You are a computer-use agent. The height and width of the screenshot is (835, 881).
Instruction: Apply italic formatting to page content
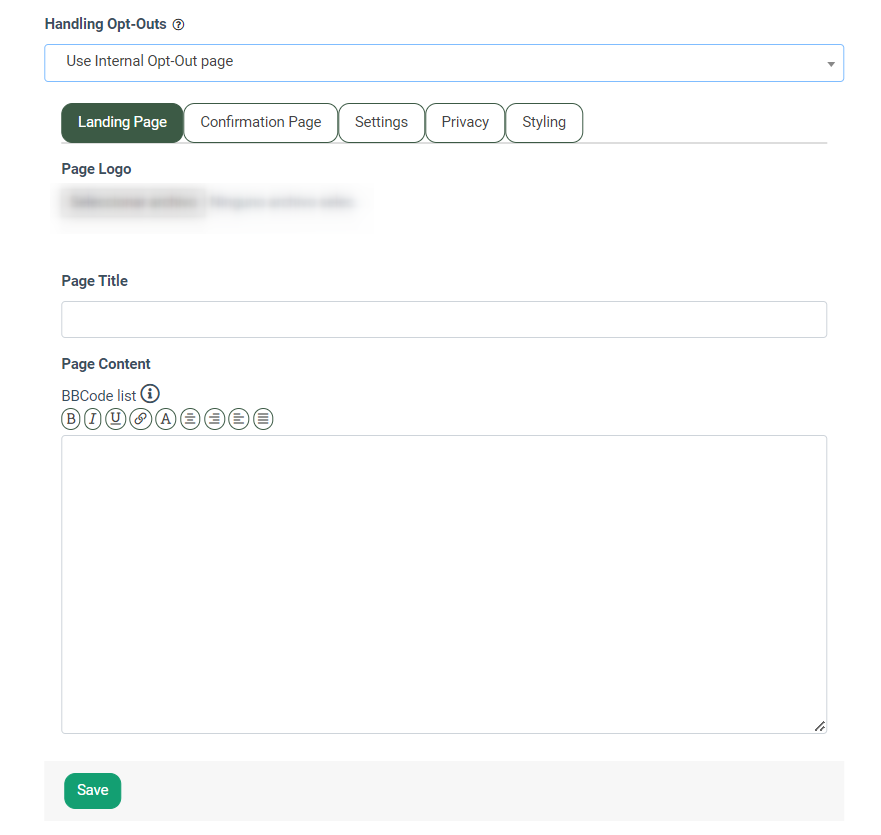93,419
